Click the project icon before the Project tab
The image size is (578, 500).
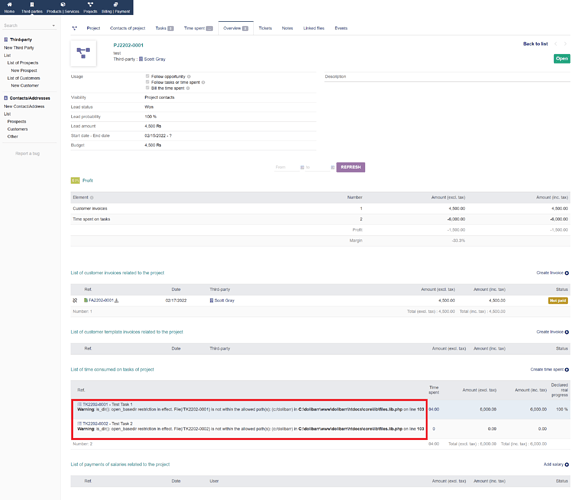tap(75, 28)
